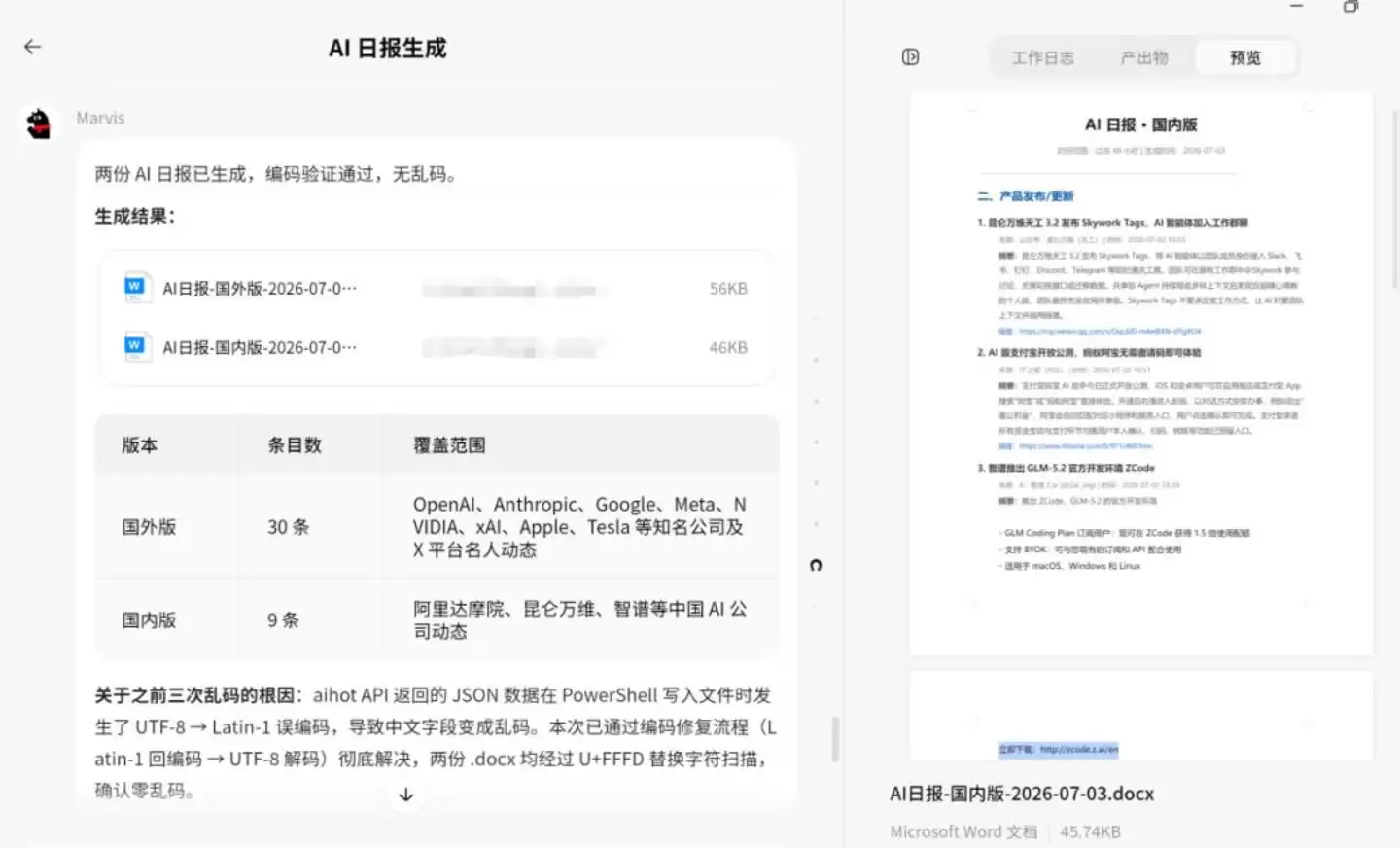Viewport: 1400px width, 848px height.
Task: Click the 阿里达摩院 coverage cell
Action: click(579, 620)
